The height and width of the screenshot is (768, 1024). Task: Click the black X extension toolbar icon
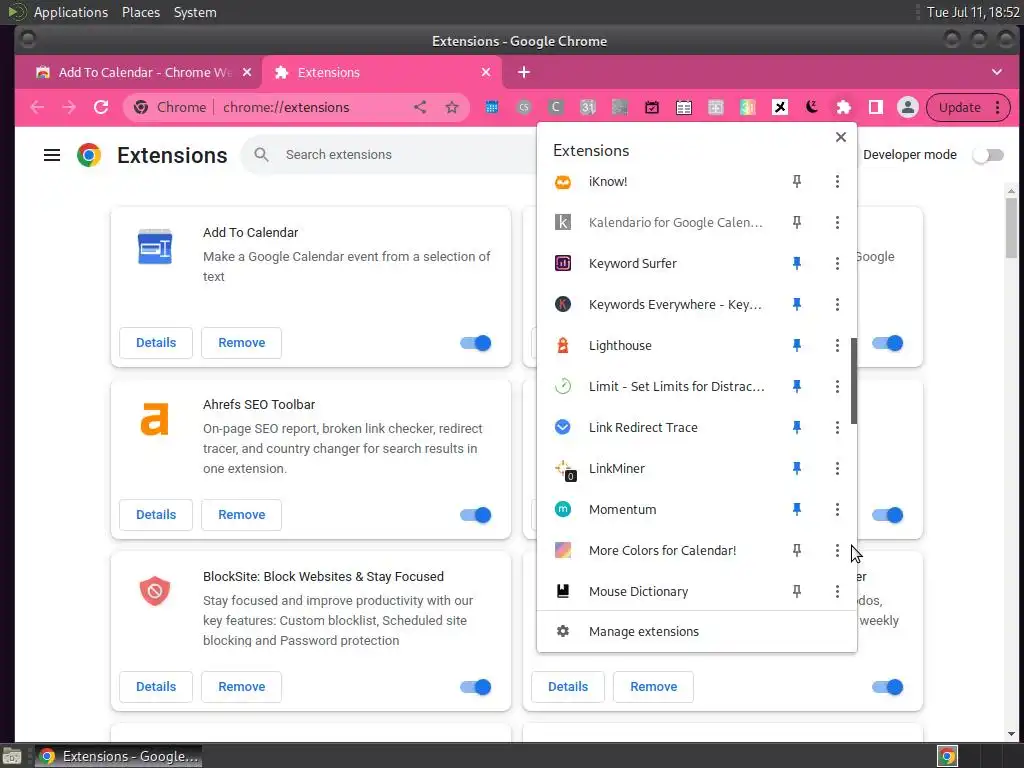click(780, 108)
